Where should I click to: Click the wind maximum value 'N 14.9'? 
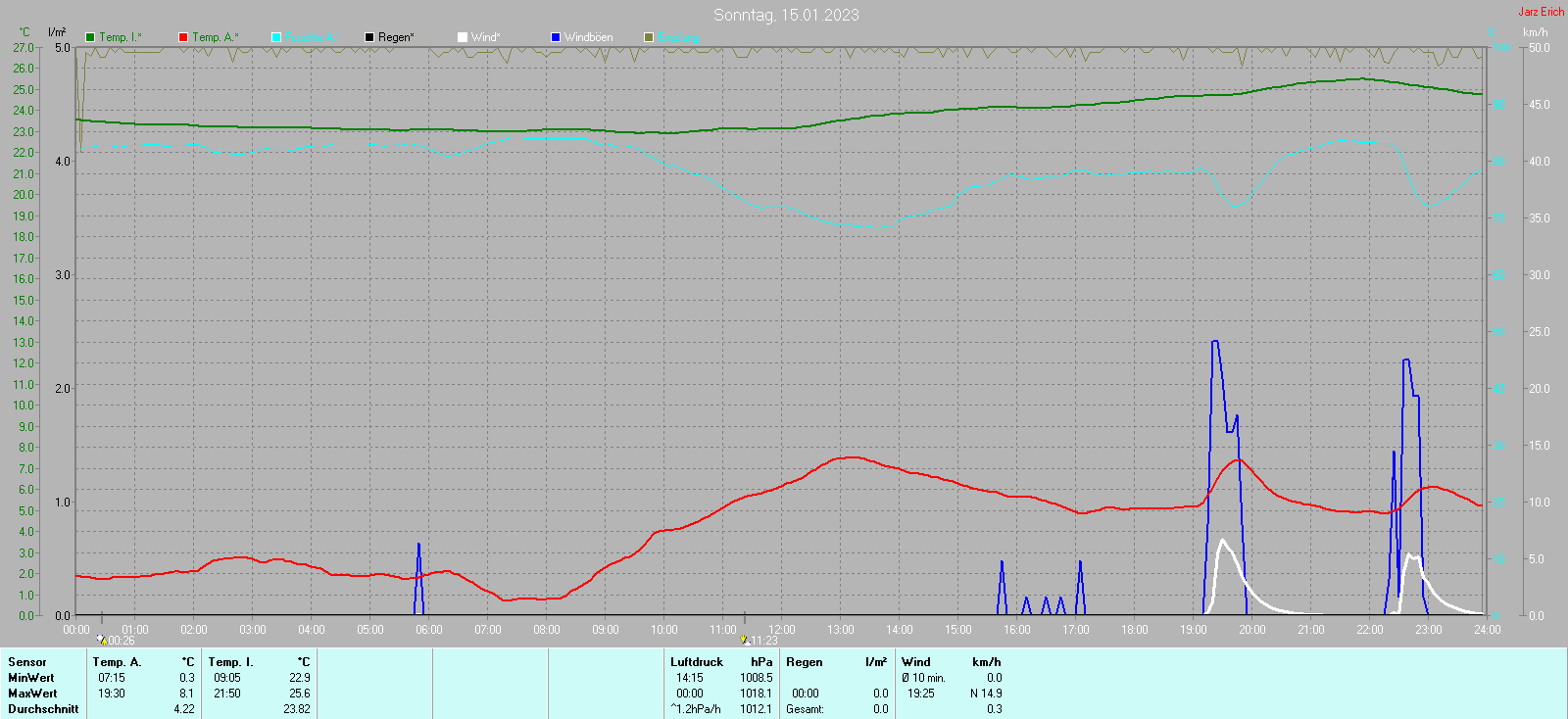click(986, 694)
